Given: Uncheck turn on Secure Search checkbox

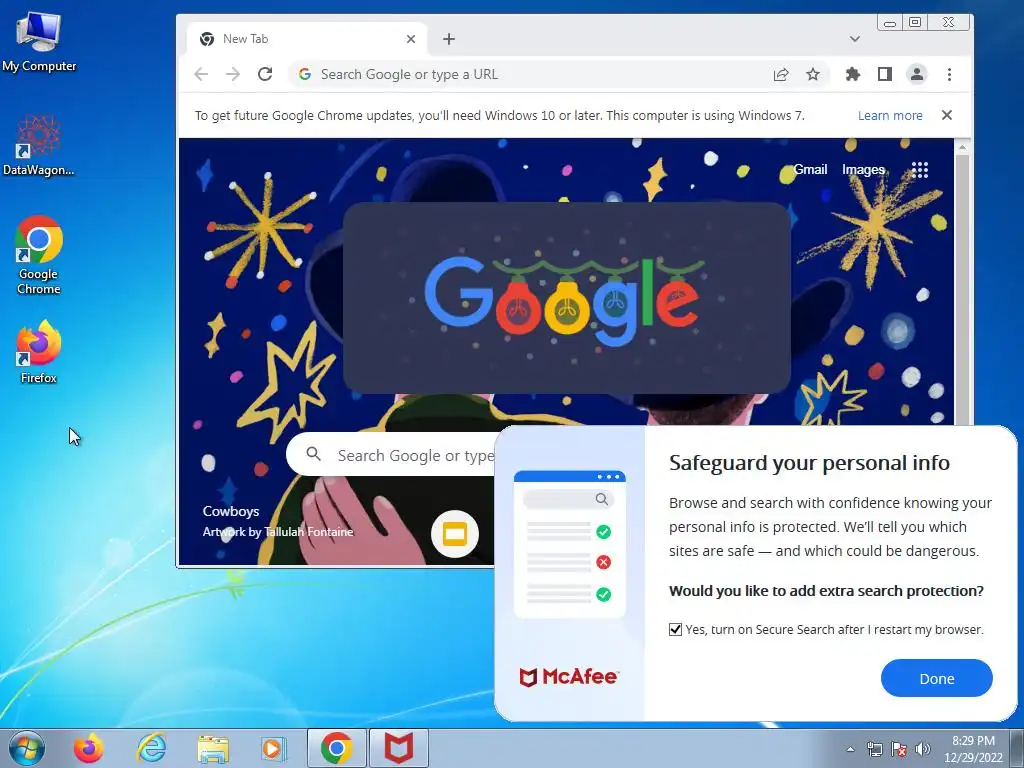Looking at the screenshot, I should [675, 630].
